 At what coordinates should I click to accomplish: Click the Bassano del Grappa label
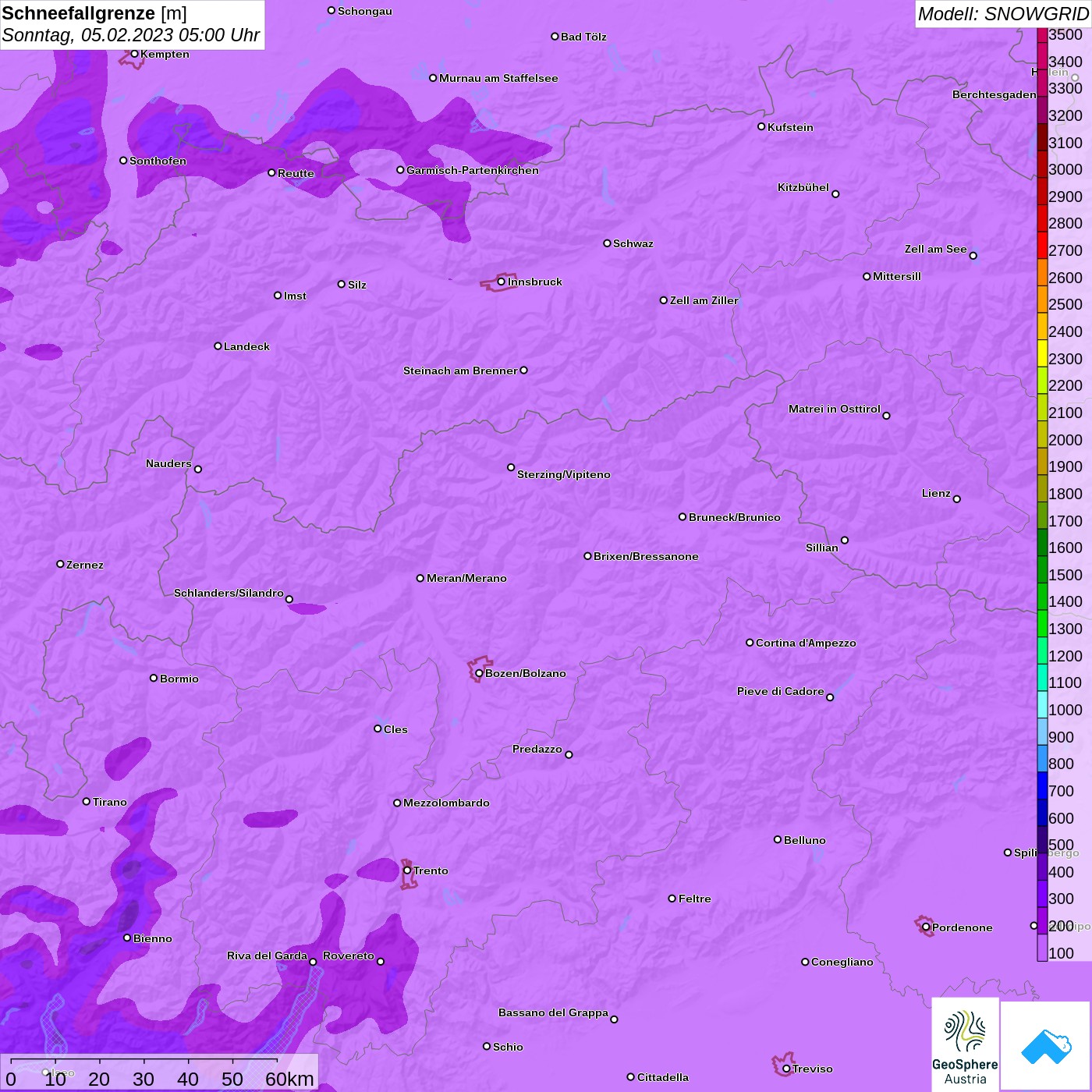554,1012
